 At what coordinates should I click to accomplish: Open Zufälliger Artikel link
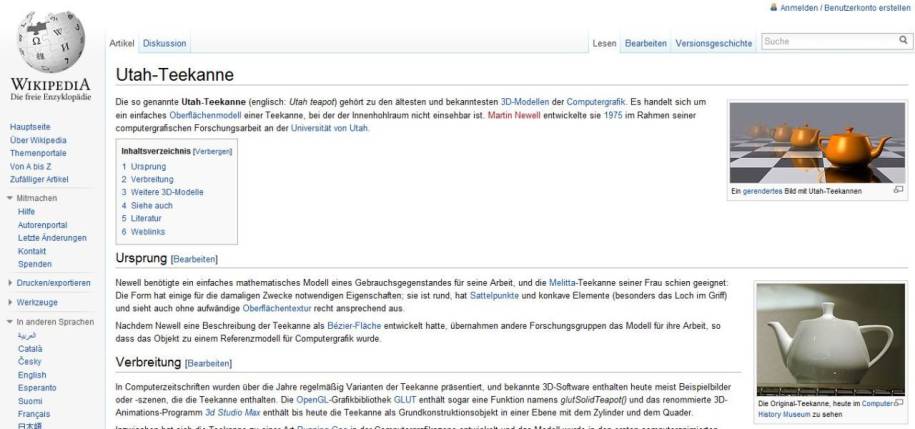(x=39, y=179)
